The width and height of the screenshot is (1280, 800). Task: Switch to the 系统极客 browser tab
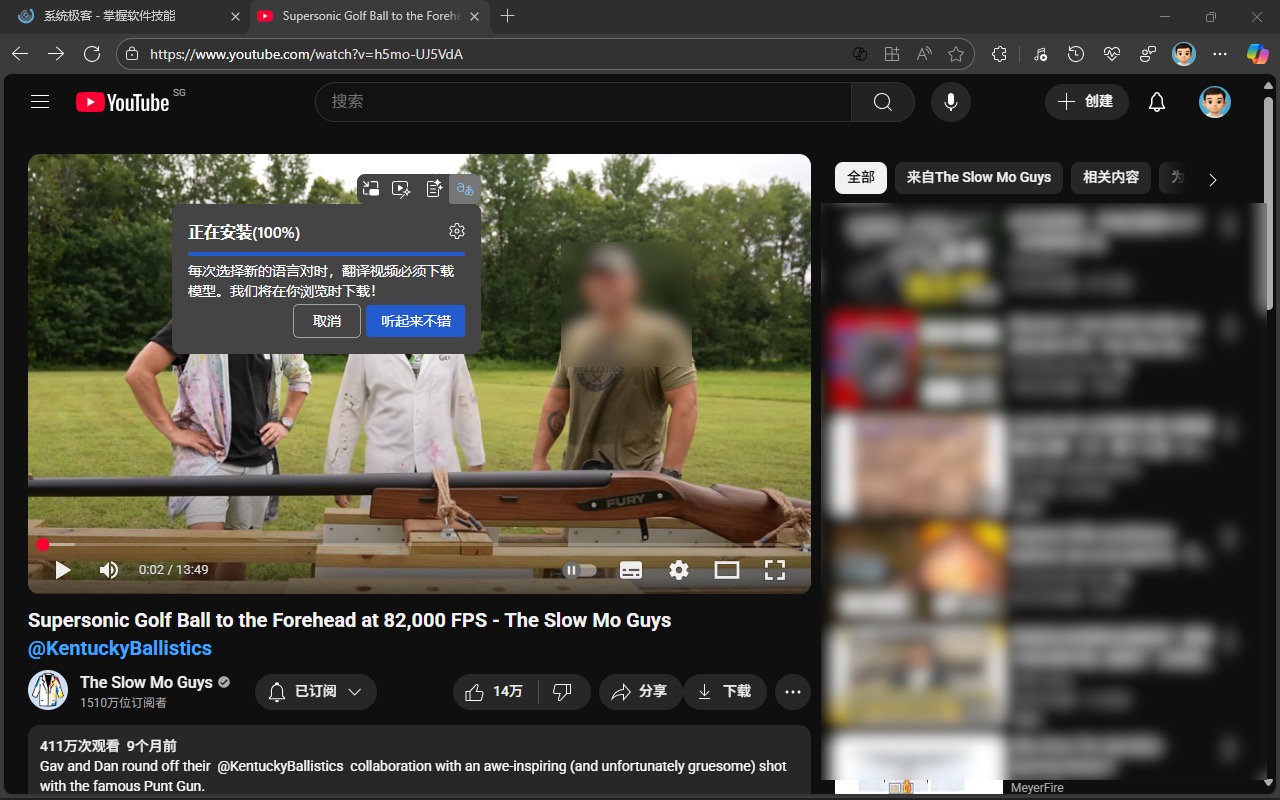tap(124, 16)
